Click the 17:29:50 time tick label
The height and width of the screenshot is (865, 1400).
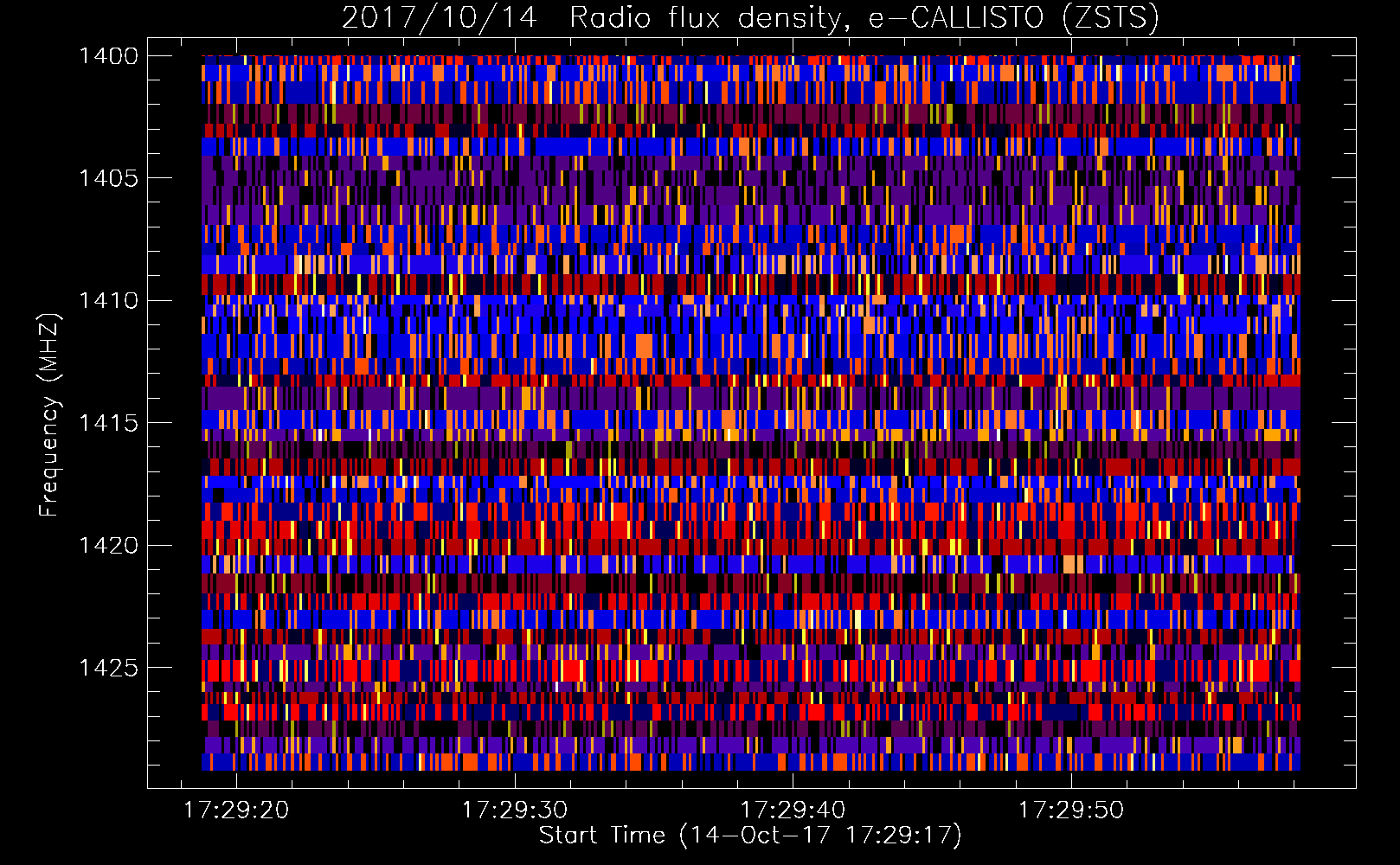(1071, 811)
